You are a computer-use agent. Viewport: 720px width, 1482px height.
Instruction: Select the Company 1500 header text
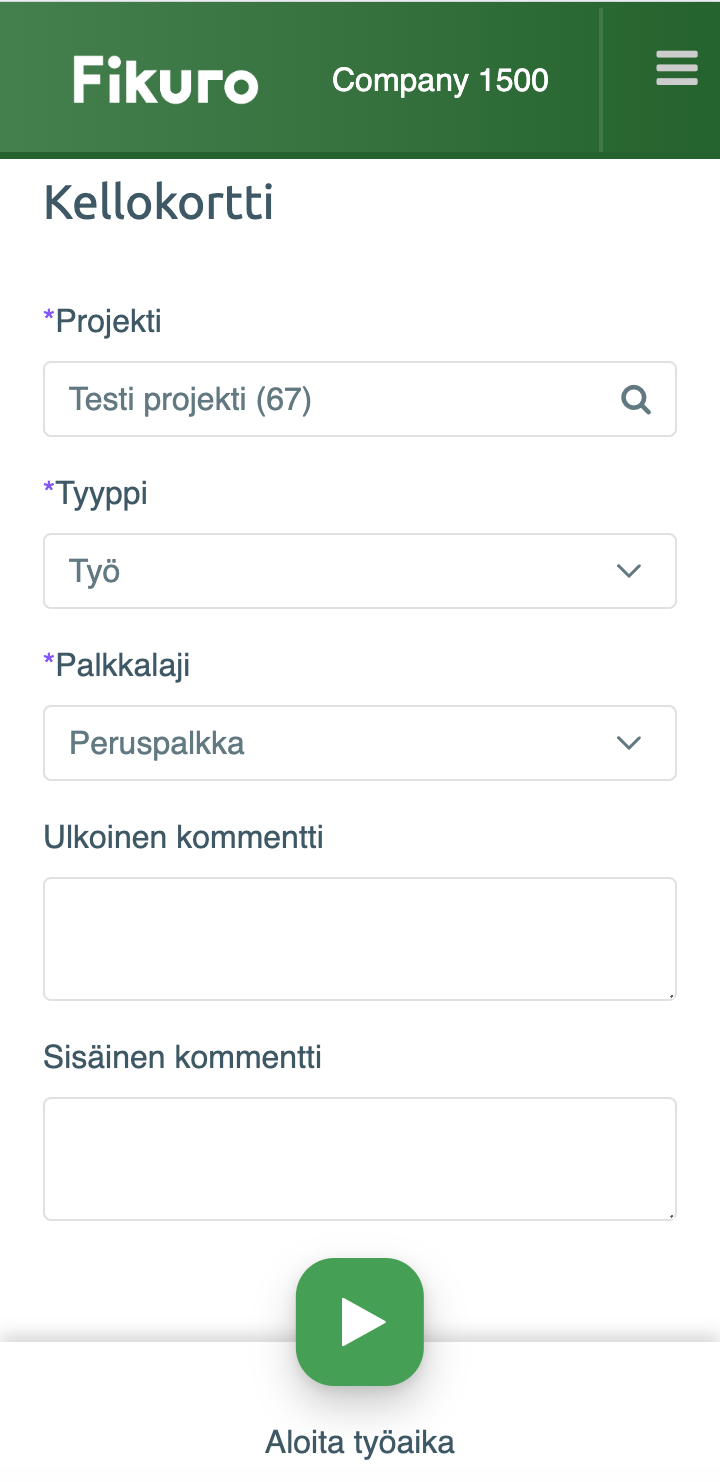click(440, 80)
